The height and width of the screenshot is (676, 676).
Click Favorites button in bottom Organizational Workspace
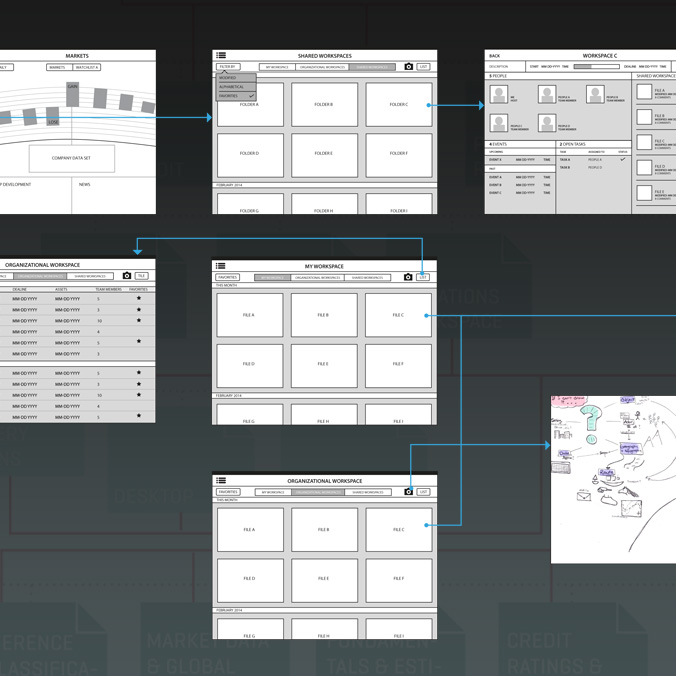coord(228,491)
